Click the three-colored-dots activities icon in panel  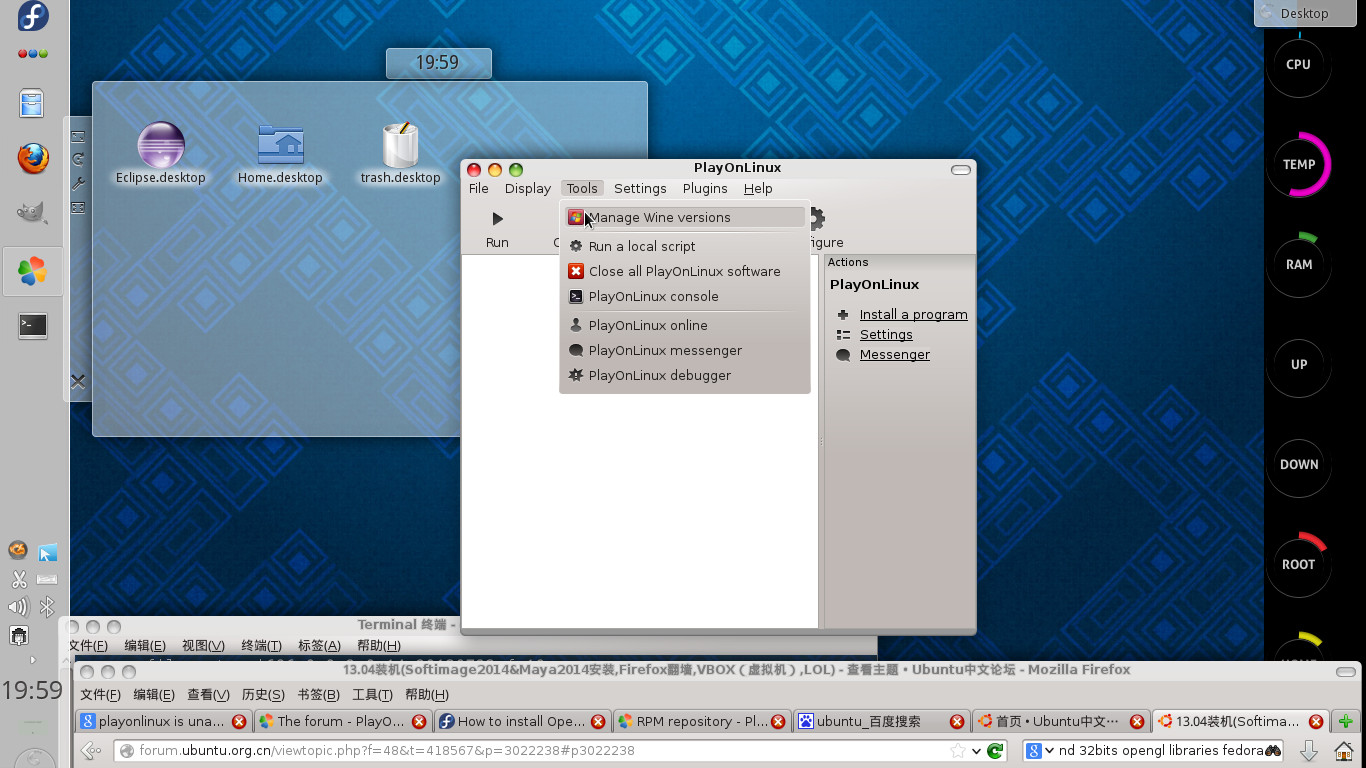(x=33, y=54)
